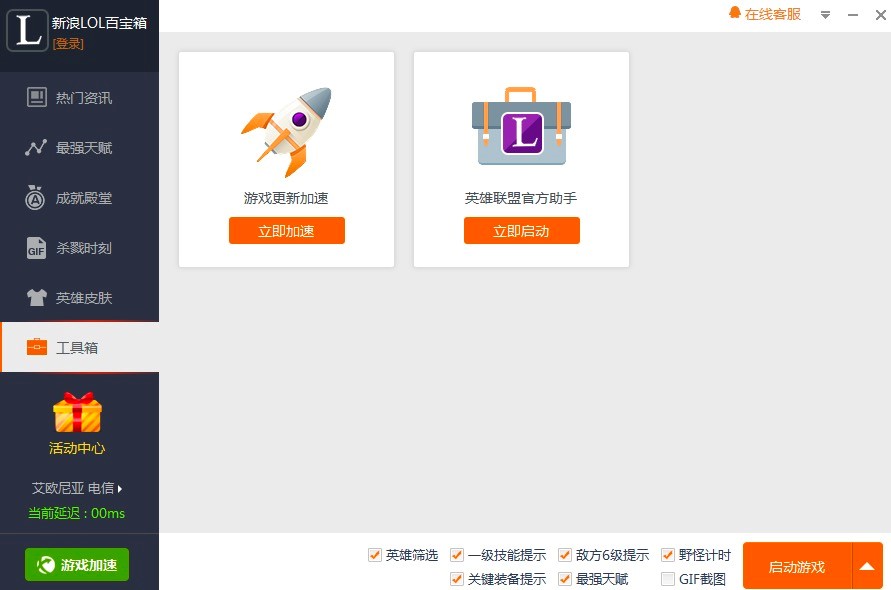Viewport: 891px width, 590px height.
Task: Click the 英雄联盟官方助手 card title
Action: (x=521, y=198)
